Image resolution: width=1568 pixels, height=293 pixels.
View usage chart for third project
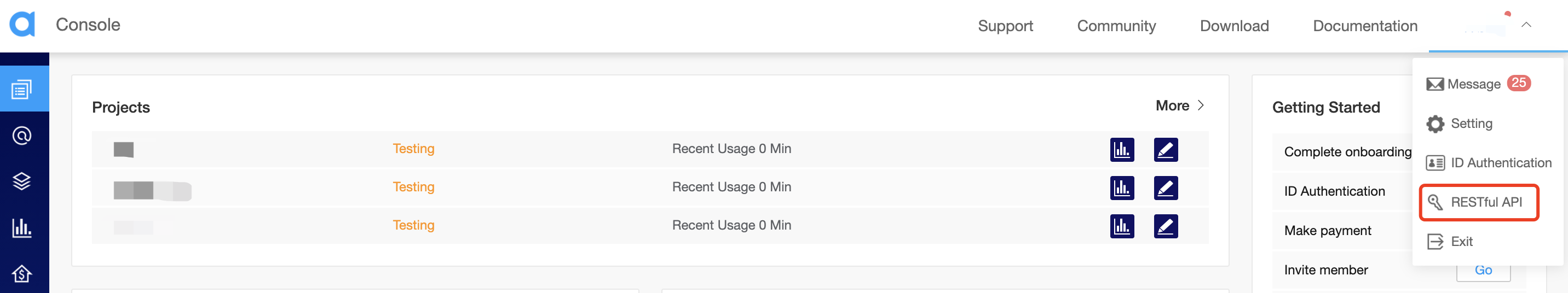point(1122,226)
